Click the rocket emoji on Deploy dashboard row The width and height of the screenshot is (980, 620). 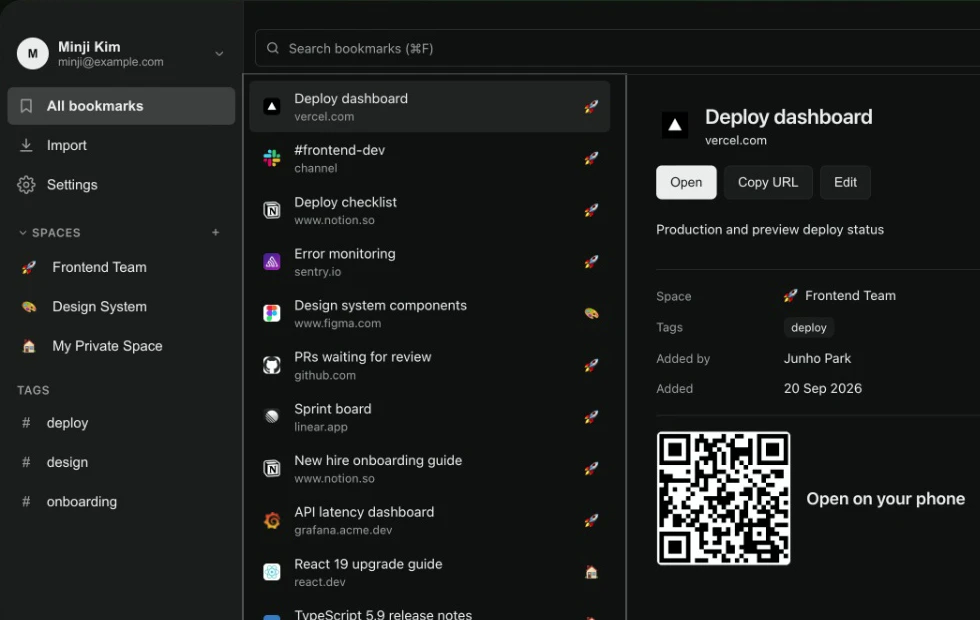coord(591,107)
